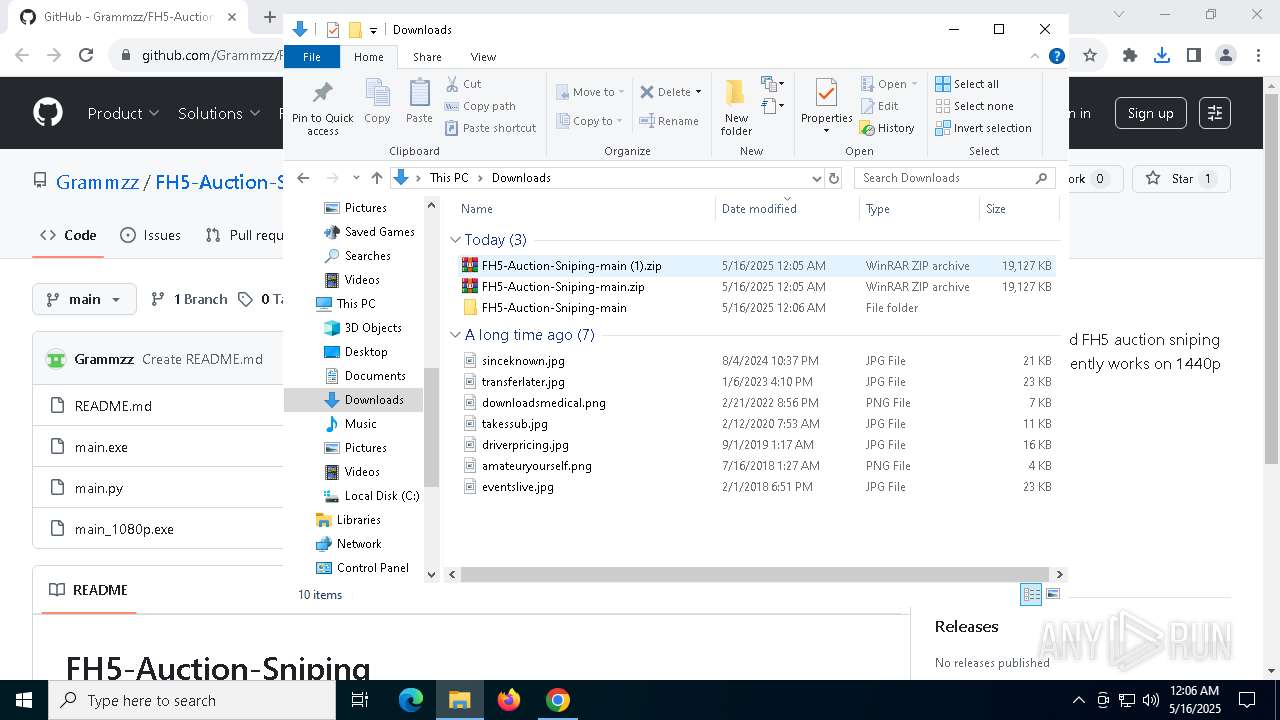Open Firefox from the taskbar
The image size is (1280, 720).
coord(509,700)
